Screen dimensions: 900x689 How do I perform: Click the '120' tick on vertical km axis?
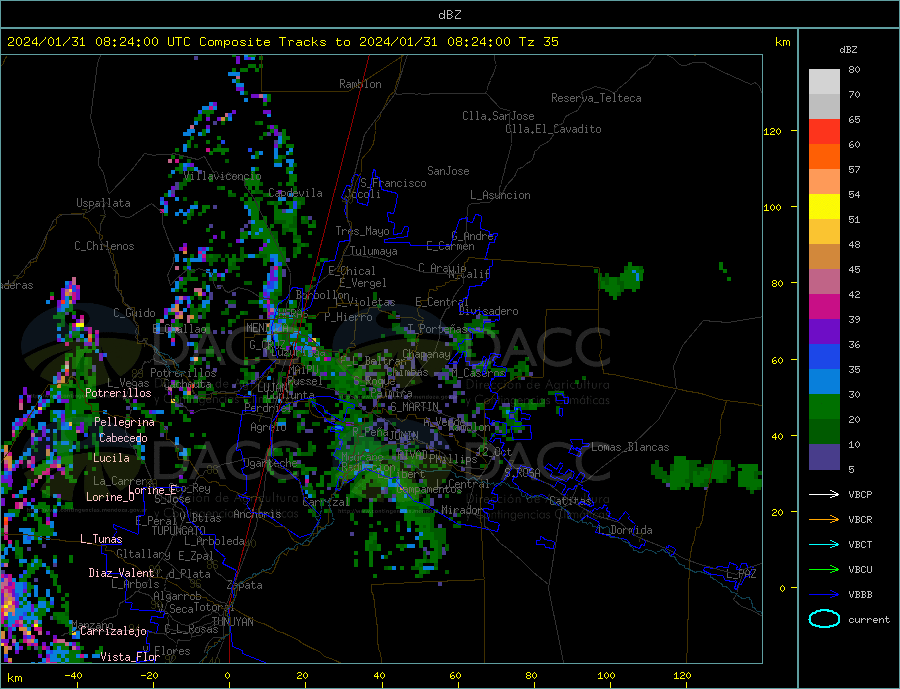[x=772, y=131]
